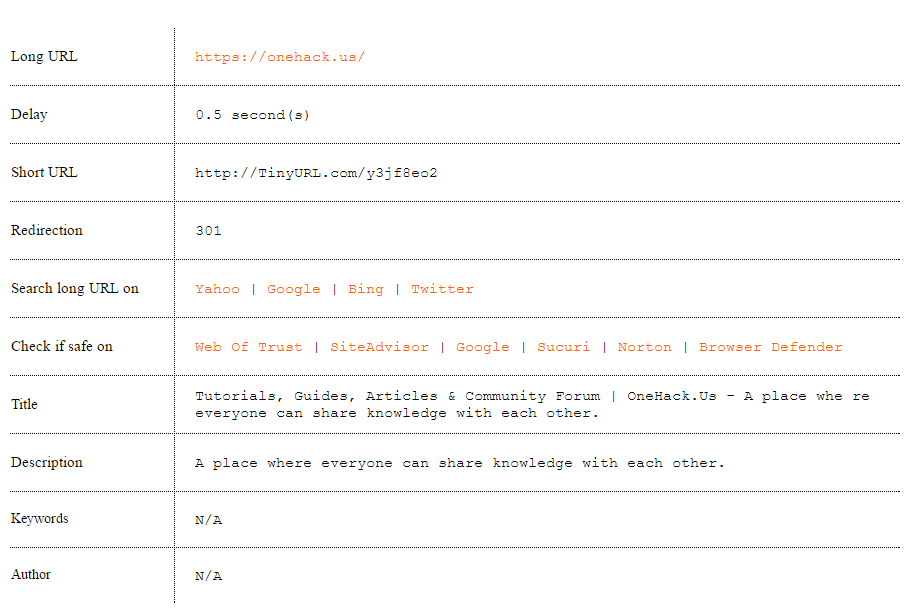Check site safety on Web Of Trust
This screenshot has width=914, height=610.
tap(248, 347)
